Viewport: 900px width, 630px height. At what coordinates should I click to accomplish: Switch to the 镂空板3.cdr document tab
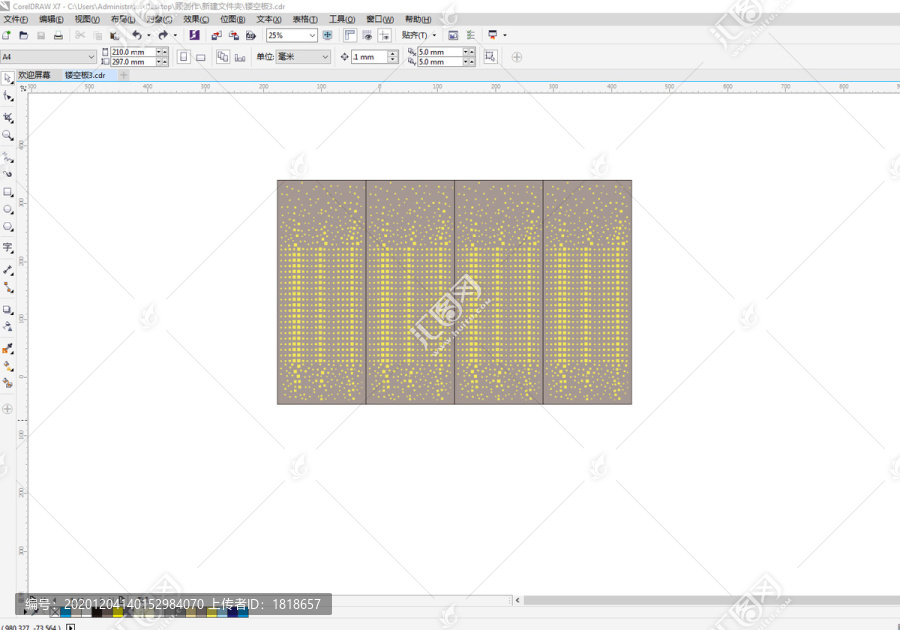coord(85,75)
